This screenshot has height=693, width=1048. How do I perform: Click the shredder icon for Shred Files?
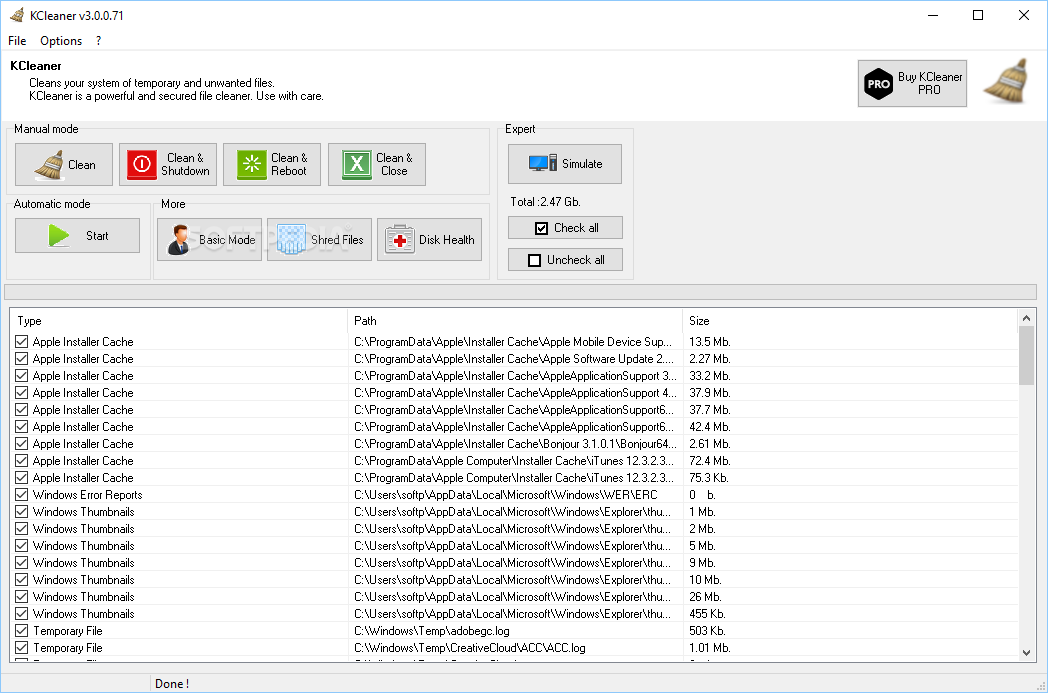point(291,239)
